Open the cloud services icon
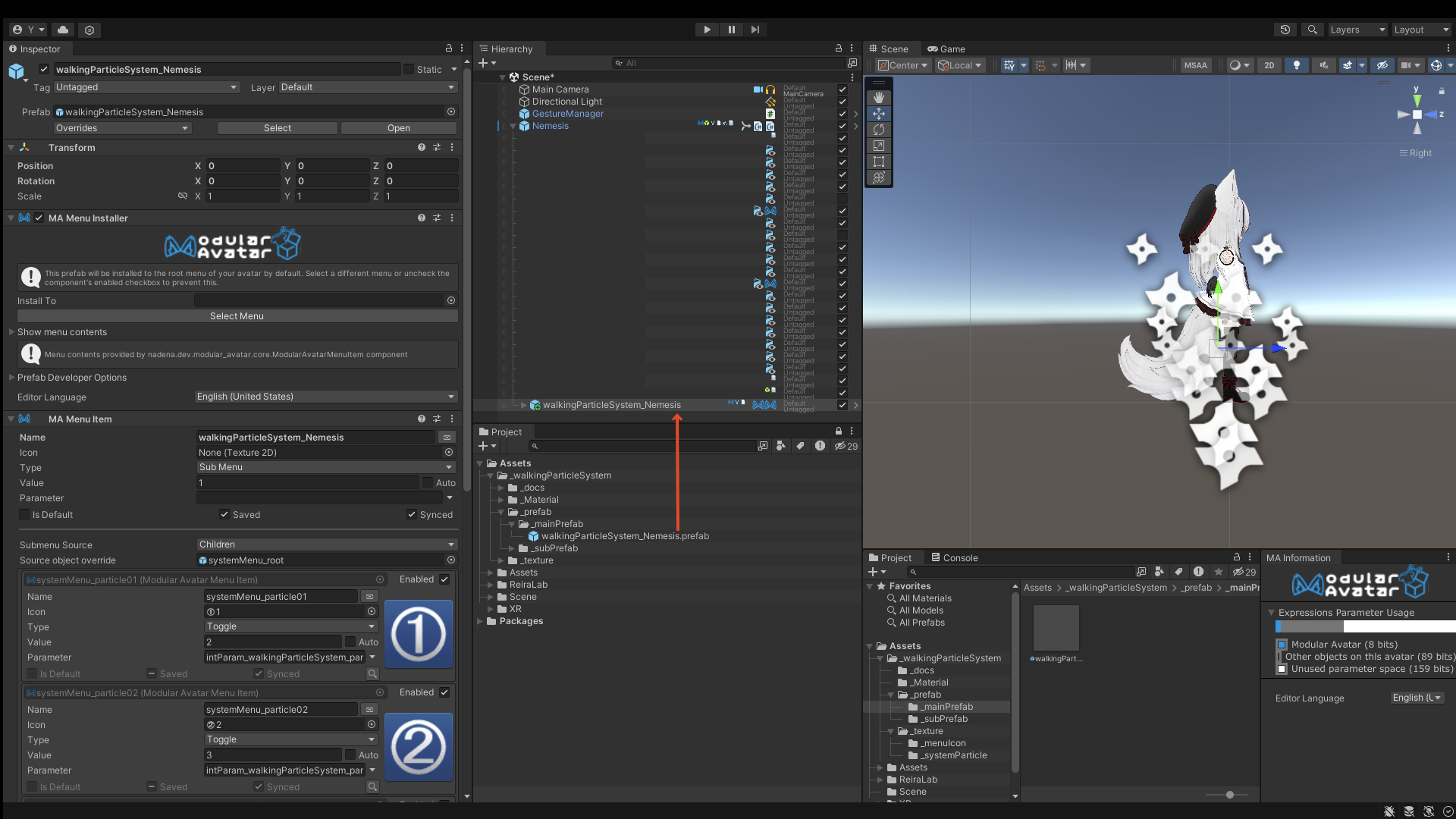The height and width of the screenshot is (819, 1456). (63, 30)
